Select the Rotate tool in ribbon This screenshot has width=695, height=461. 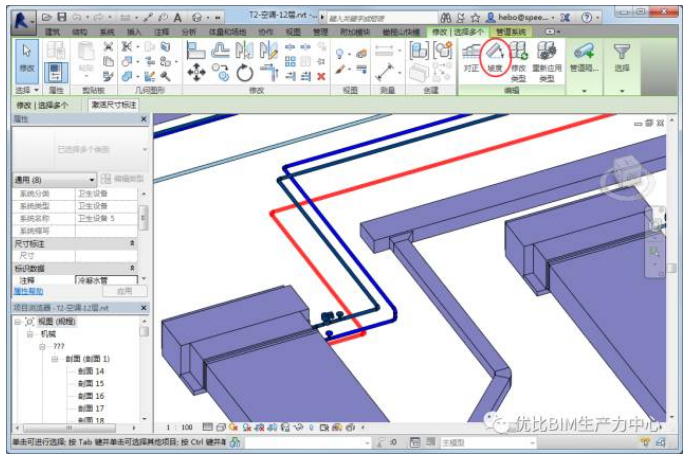click(244, 73)
